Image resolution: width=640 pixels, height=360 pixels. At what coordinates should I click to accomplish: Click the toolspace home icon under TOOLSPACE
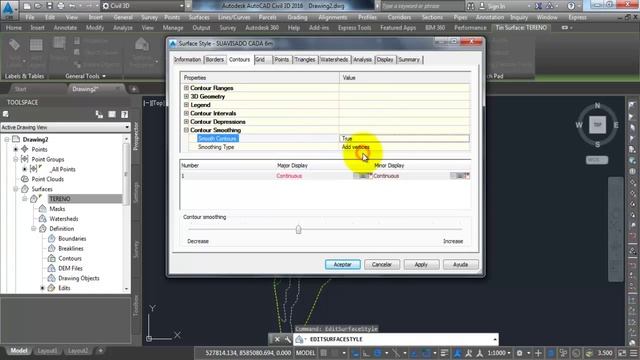(x=6, y=114)
